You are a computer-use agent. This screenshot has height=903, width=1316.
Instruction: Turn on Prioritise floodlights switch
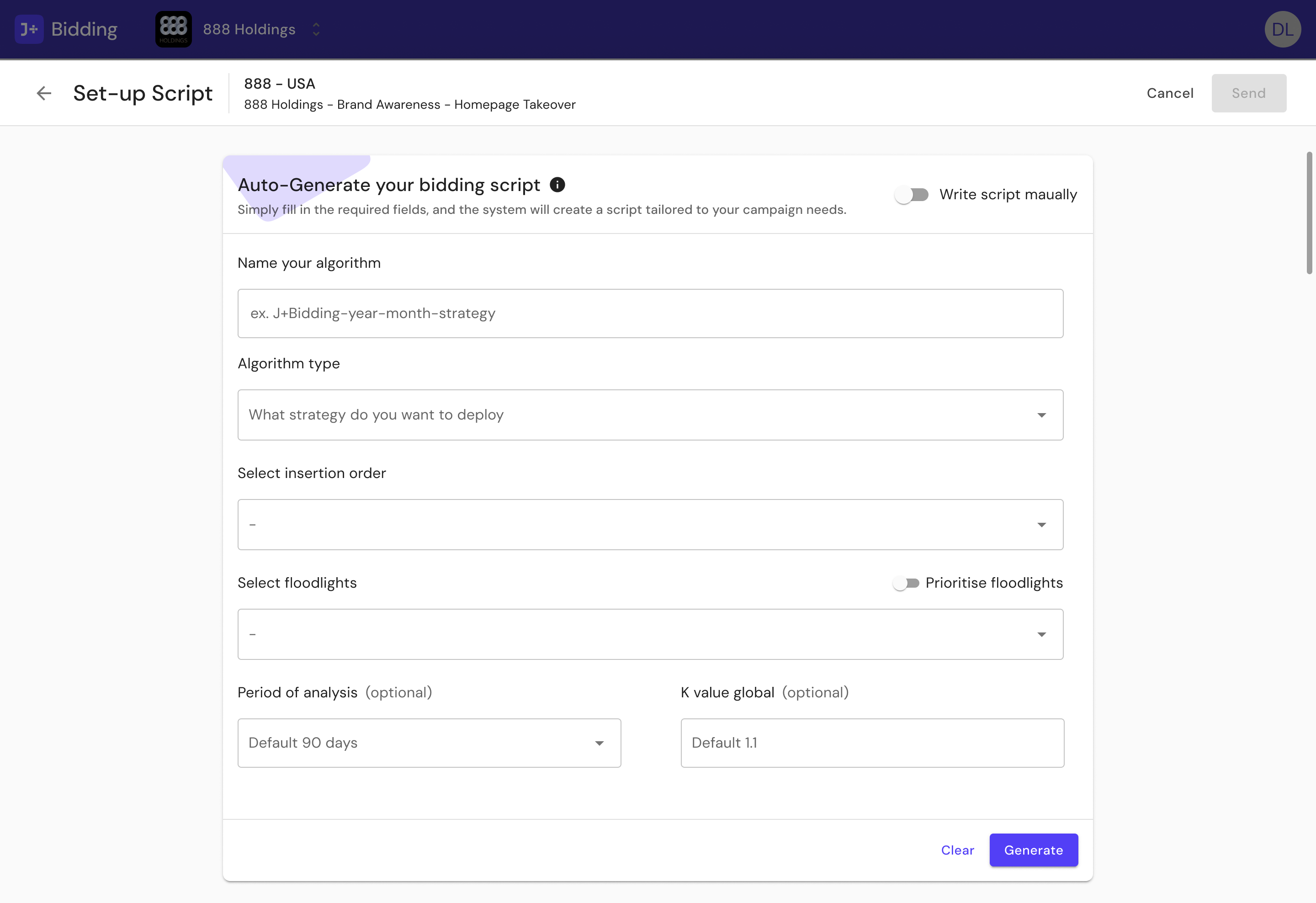(906, 583)
